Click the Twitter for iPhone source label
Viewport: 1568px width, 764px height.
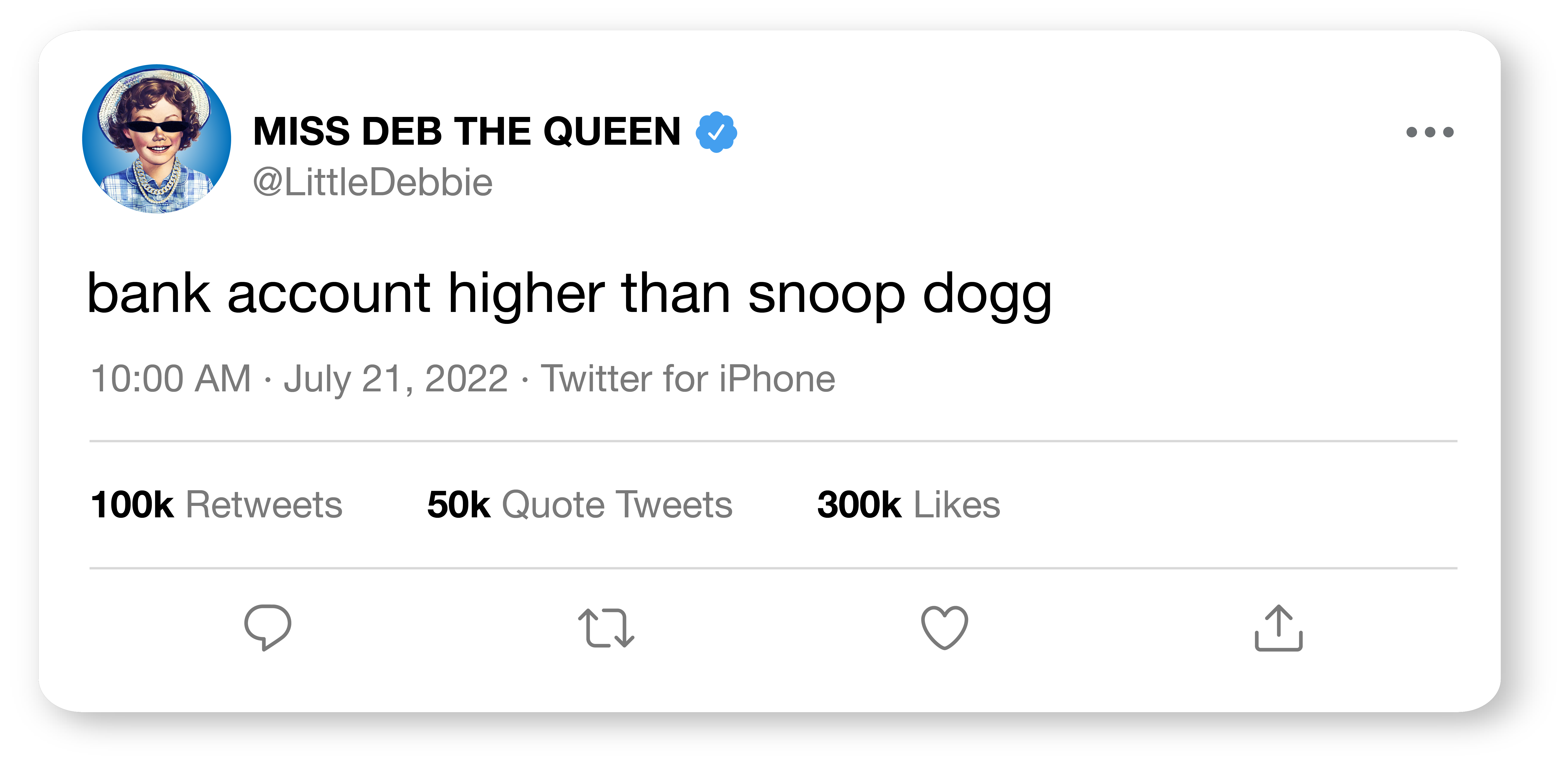688,379
